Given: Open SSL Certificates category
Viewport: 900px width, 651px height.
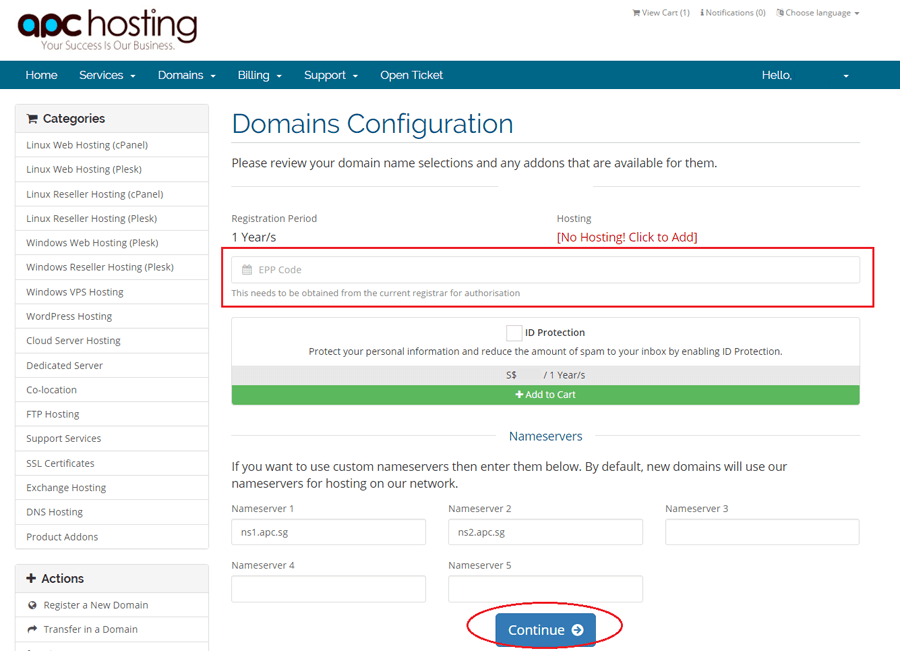Looking at the screenshot, I should click(x=112, y=463).
